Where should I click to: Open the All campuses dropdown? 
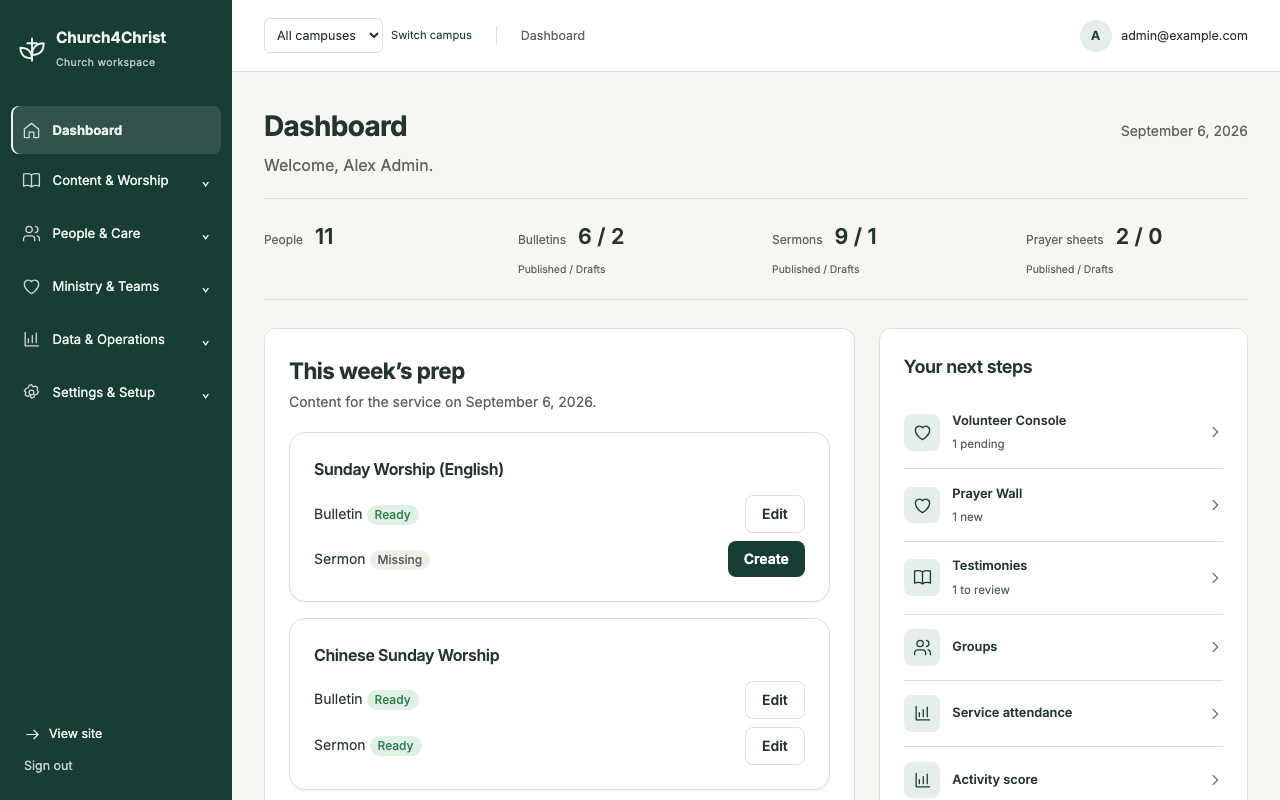coord(323,35)
